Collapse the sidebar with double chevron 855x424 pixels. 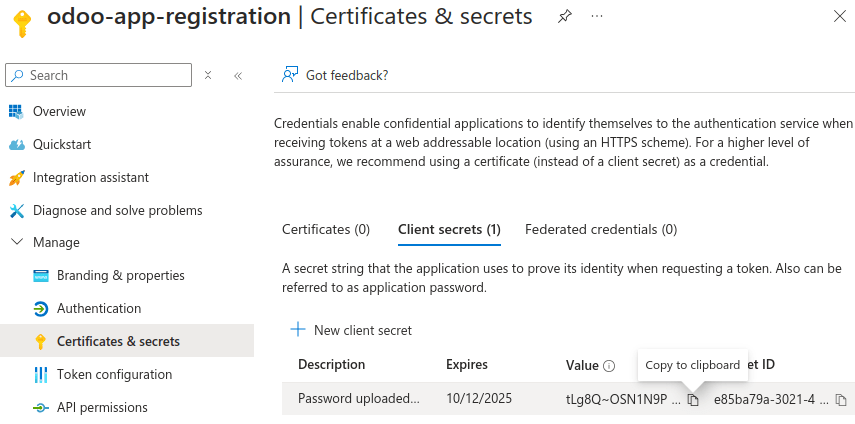(x=238, y=75)
